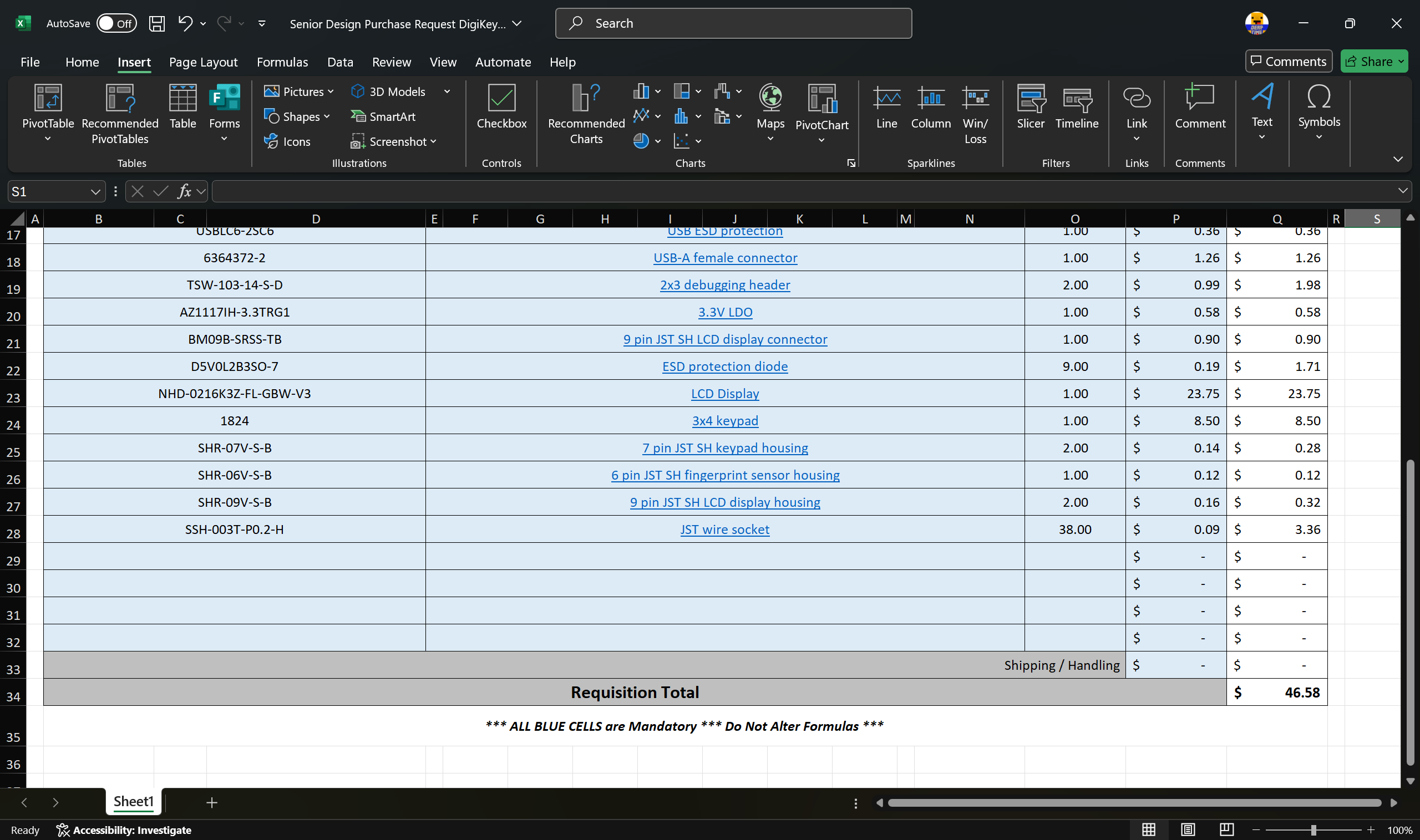
Task: Open the Formulas ribbon tab
Action: (x=282, y=62)
